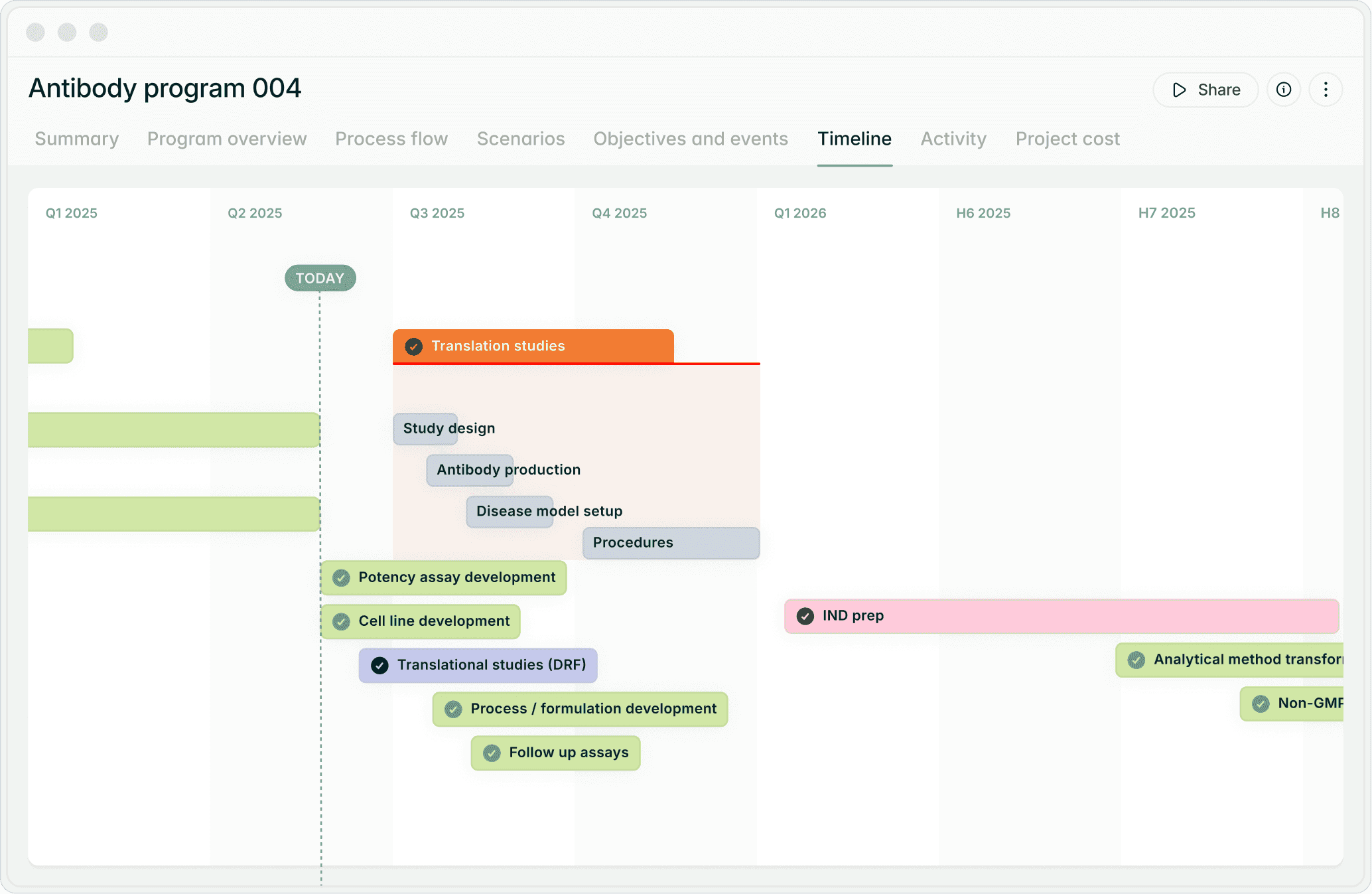Screen dimensions: 1372x894
Task: Open the Project cost tab
Action: point(1067,139)
